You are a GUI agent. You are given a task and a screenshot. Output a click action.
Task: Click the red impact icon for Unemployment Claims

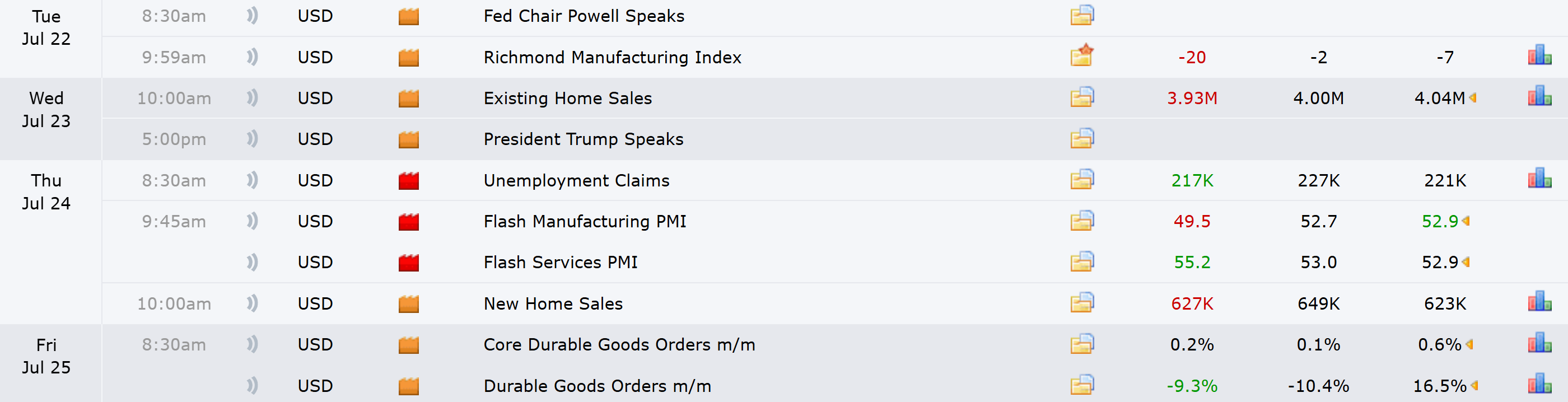click(x=408, y=181)
